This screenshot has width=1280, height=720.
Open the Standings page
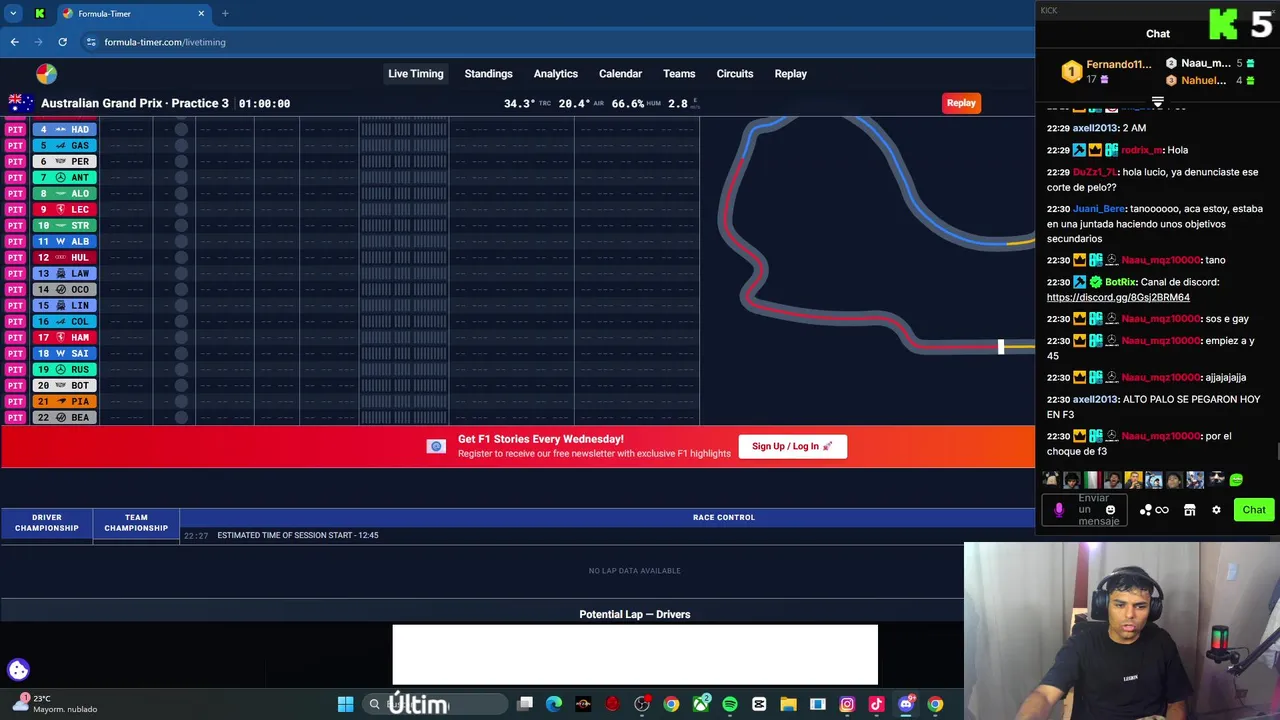[488, 74]
